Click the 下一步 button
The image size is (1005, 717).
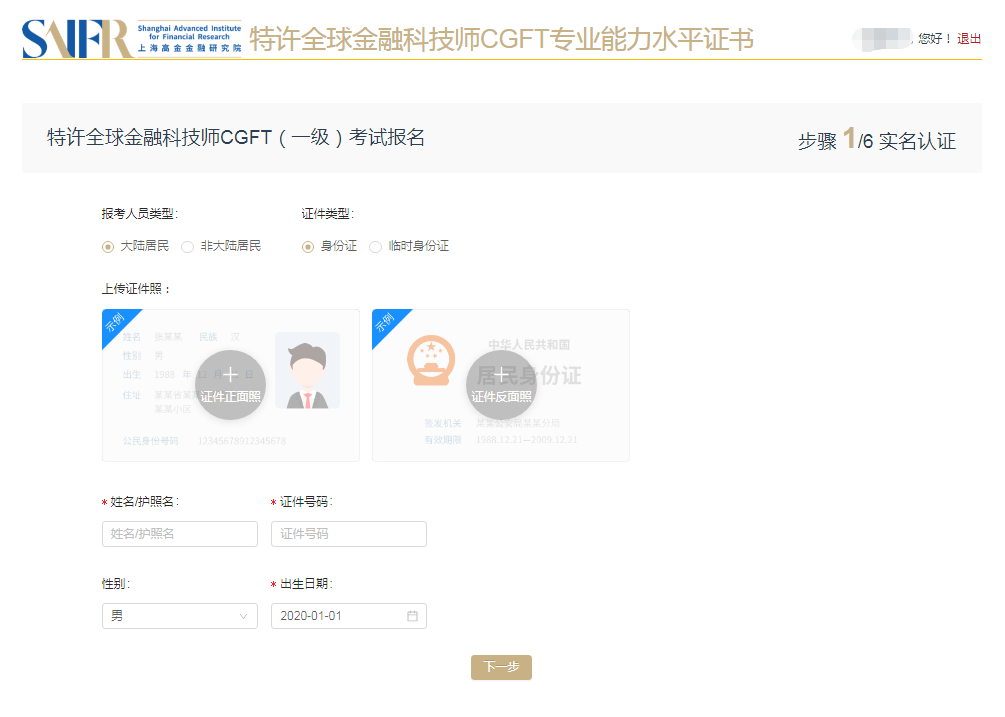coord(501,667)
